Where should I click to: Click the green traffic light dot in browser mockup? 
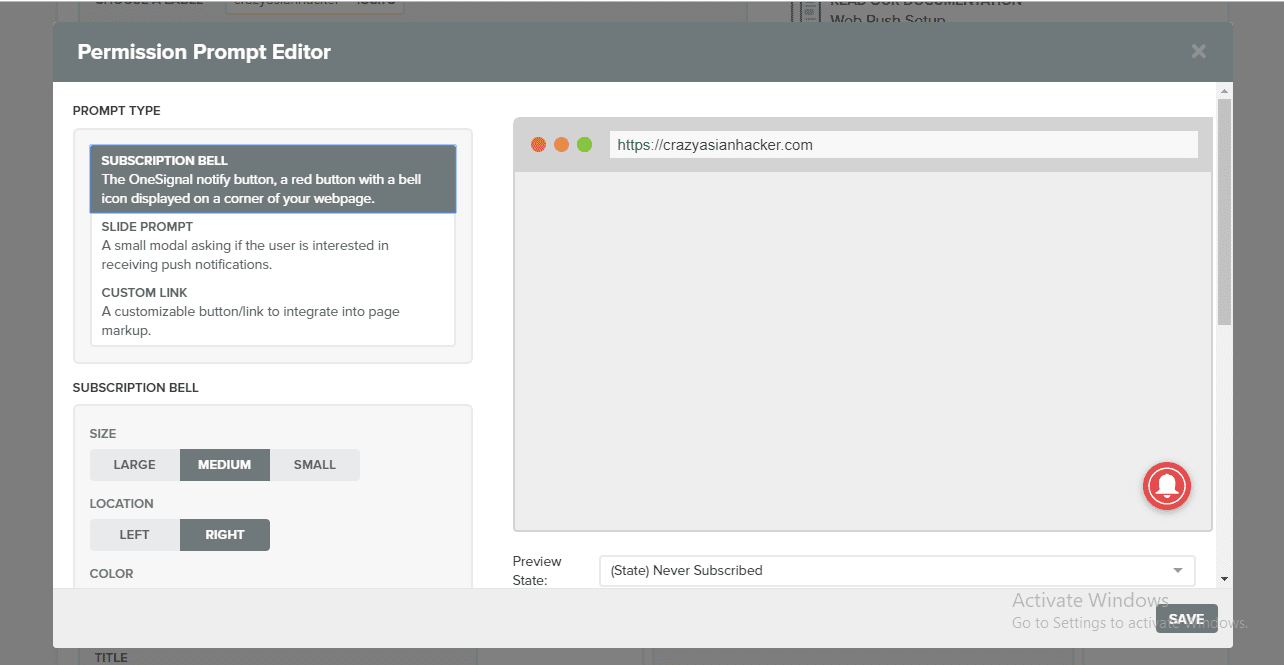click(586, 144)
